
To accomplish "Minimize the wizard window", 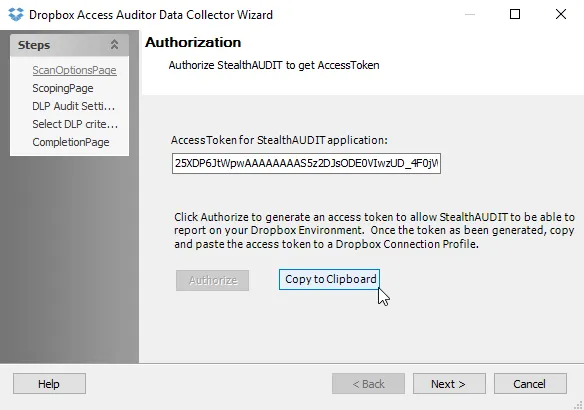I will pos(470,15).
